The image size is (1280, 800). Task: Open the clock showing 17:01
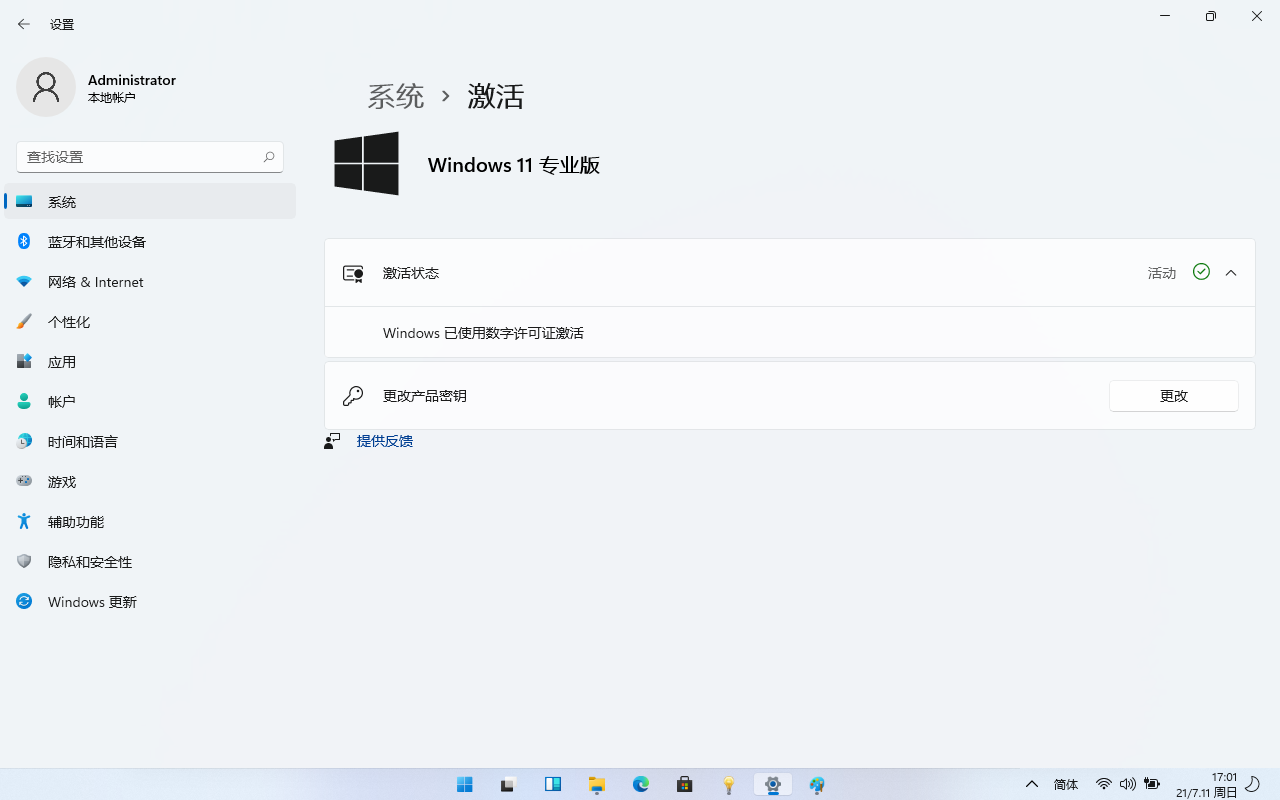pos(1207,785)
